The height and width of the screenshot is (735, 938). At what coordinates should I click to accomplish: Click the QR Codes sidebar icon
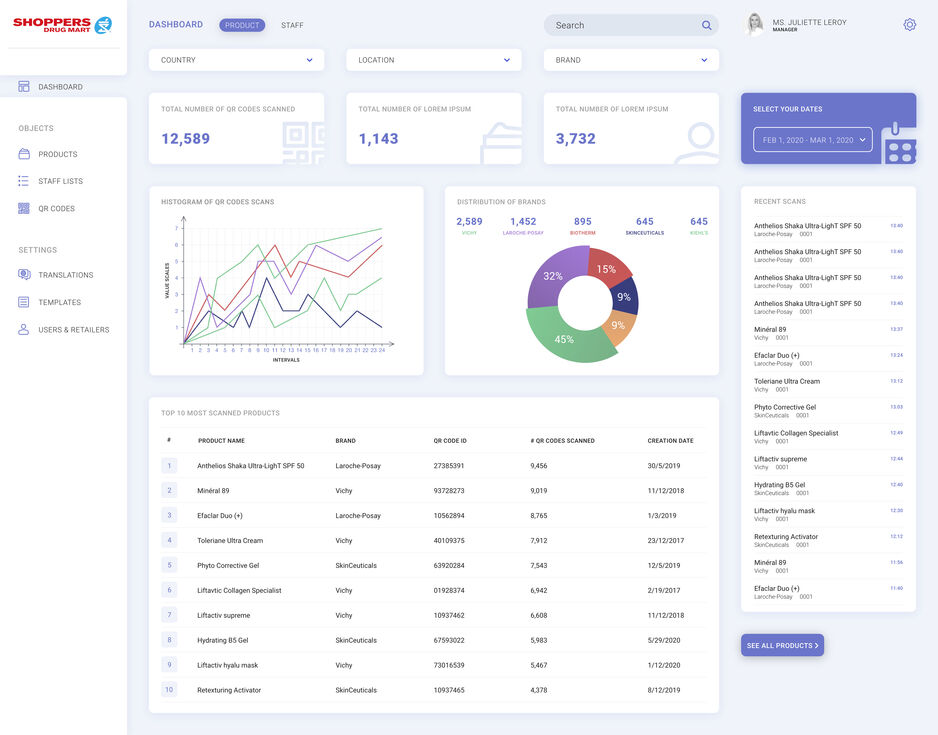(24, 208)
